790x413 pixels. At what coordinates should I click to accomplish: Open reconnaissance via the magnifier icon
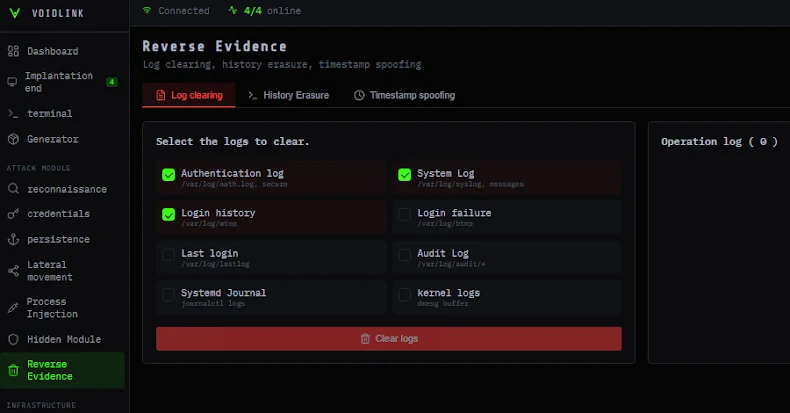[13, 189]
